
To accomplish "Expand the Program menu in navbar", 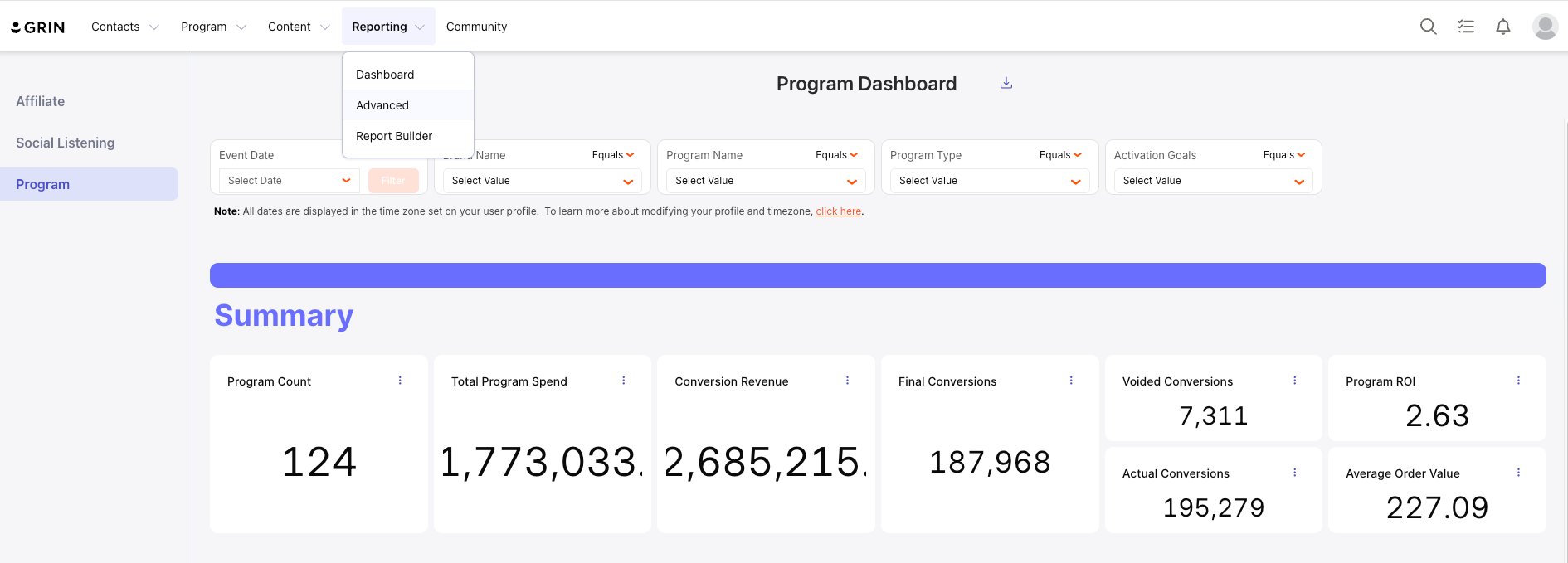I will click(x=213, y=27).
